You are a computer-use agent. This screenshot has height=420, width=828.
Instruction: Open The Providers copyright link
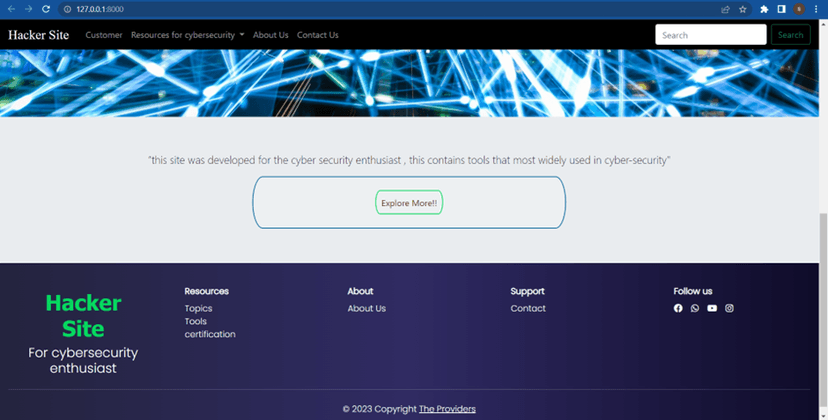tap(447, 409)
